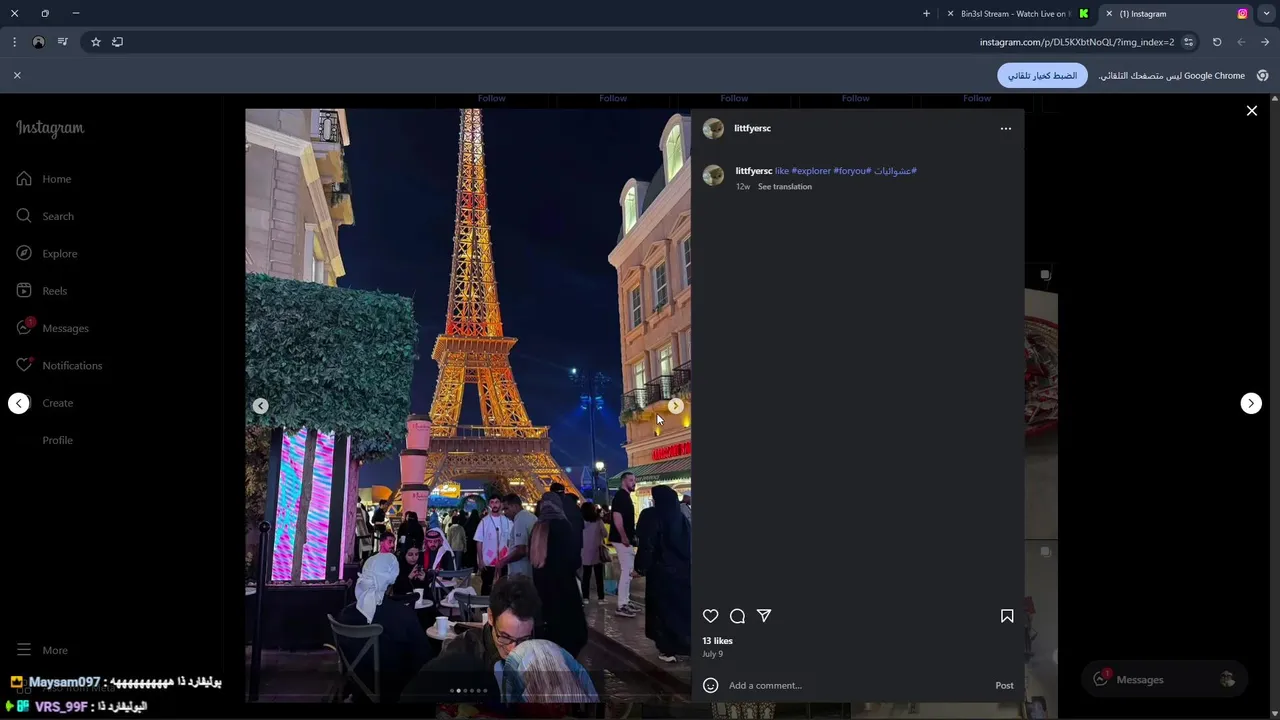Screen dimensions: 1280x720
Task: Click the July 9 post date
Action: point(712,654)
